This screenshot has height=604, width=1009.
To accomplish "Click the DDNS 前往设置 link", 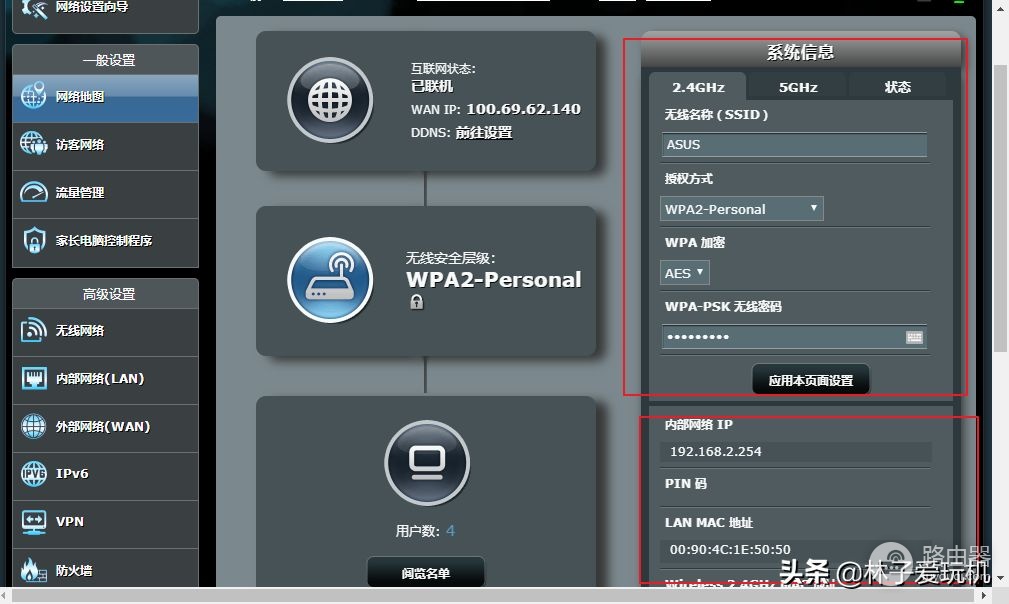I will click(x=484, y=133).
